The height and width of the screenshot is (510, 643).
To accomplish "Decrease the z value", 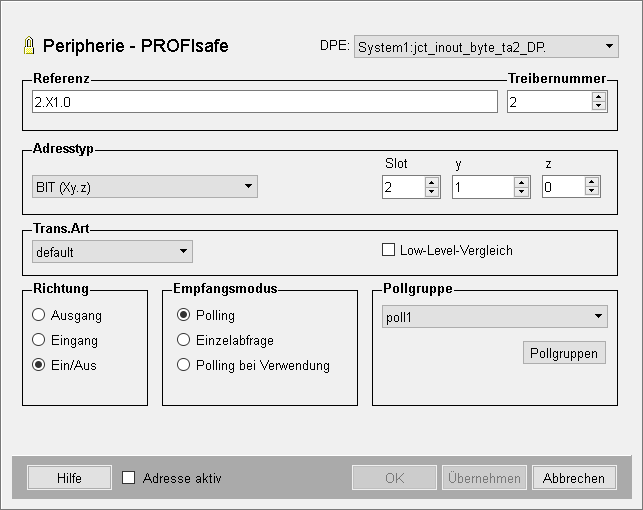I will tap(591, 191).
